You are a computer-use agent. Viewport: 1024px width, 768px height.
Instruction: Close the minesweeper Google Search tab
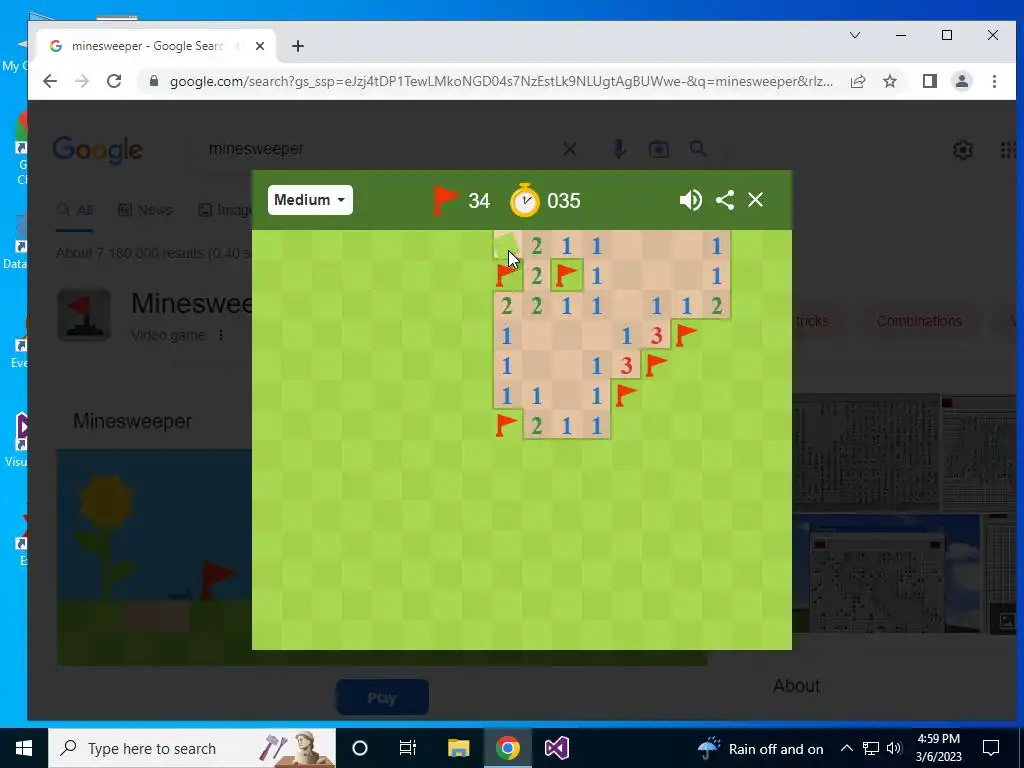(x=260, y=46)
